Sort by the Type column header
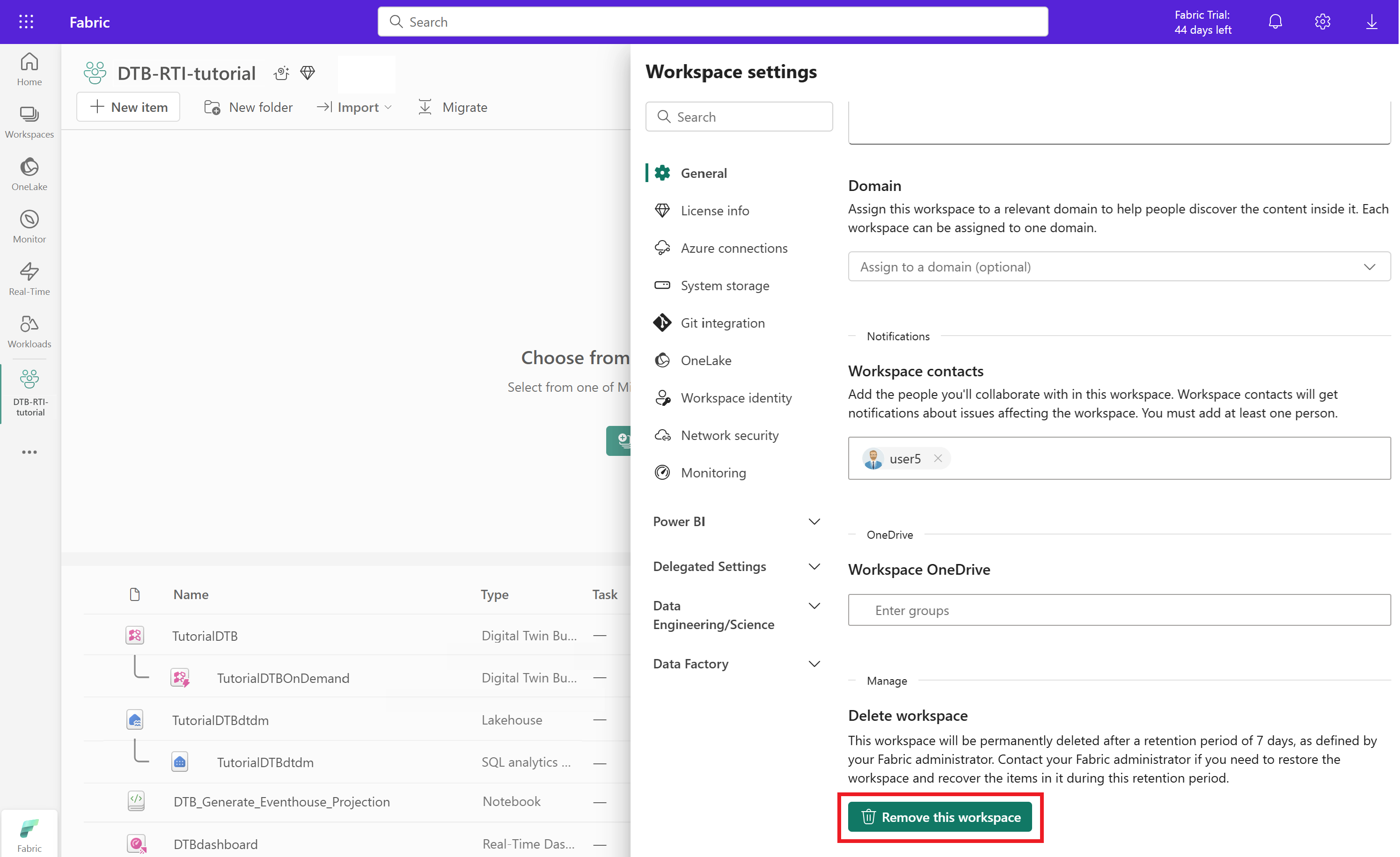The width and height of the screenshot is (1400, 857). 494,594
